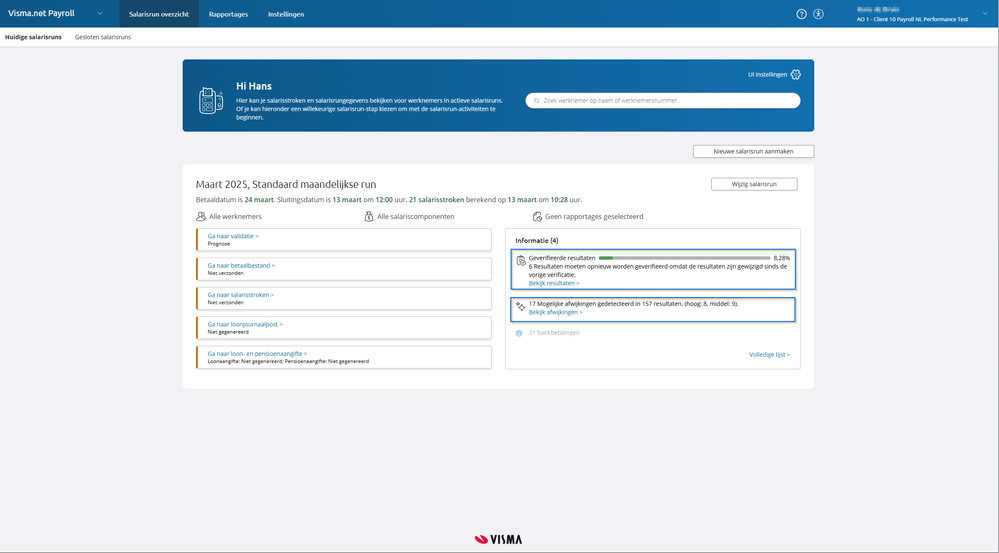Click the 21 bankbetalingen text

pos(554,333)
